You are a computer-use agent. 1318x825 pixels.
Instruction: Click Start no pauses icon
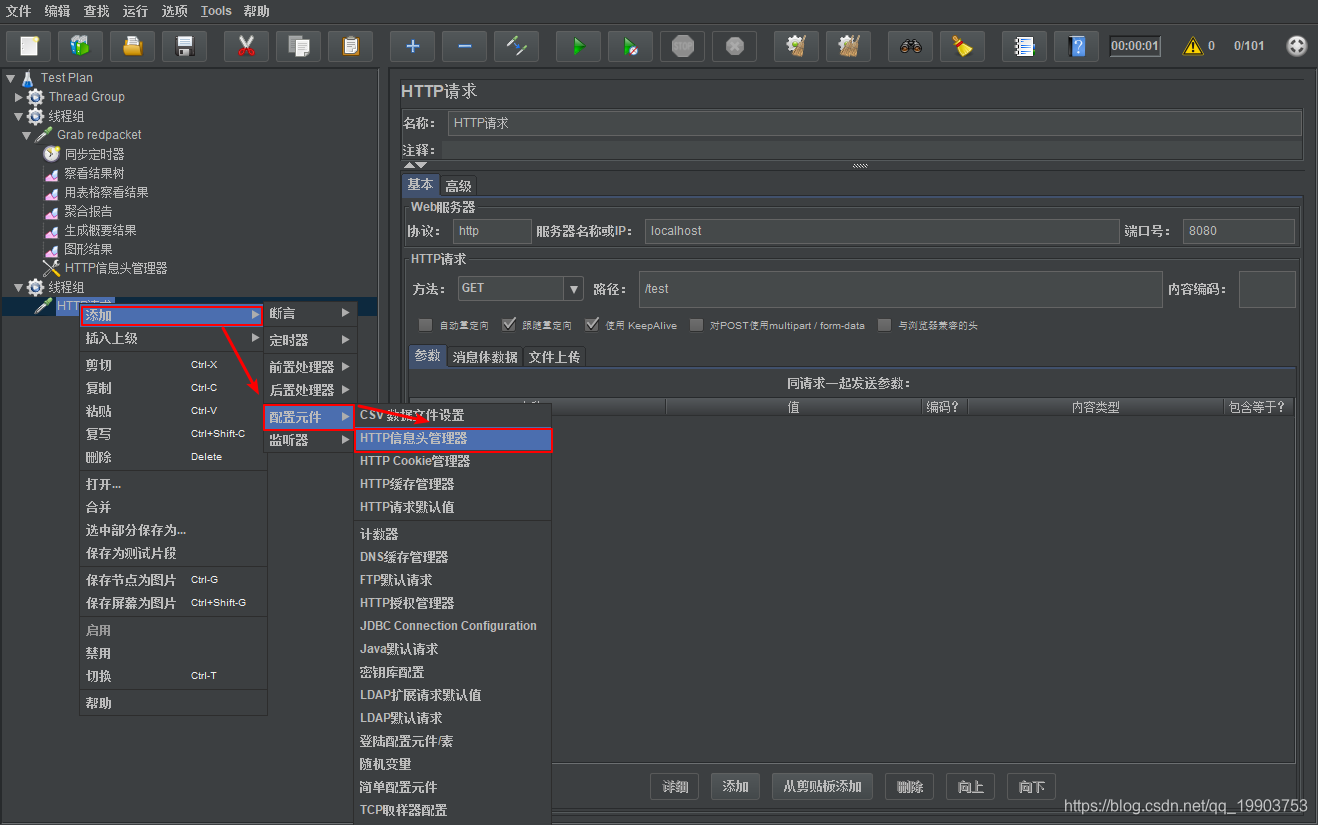[630, 46]
